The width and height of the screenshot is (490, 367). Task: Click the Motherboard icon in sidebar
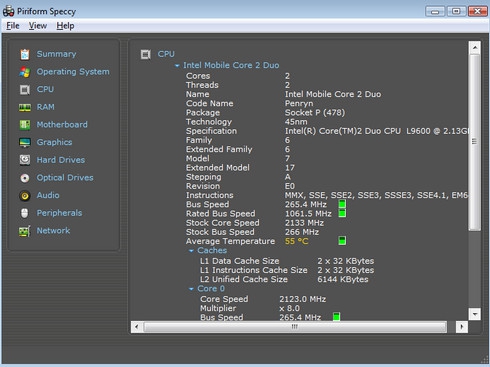25,125
